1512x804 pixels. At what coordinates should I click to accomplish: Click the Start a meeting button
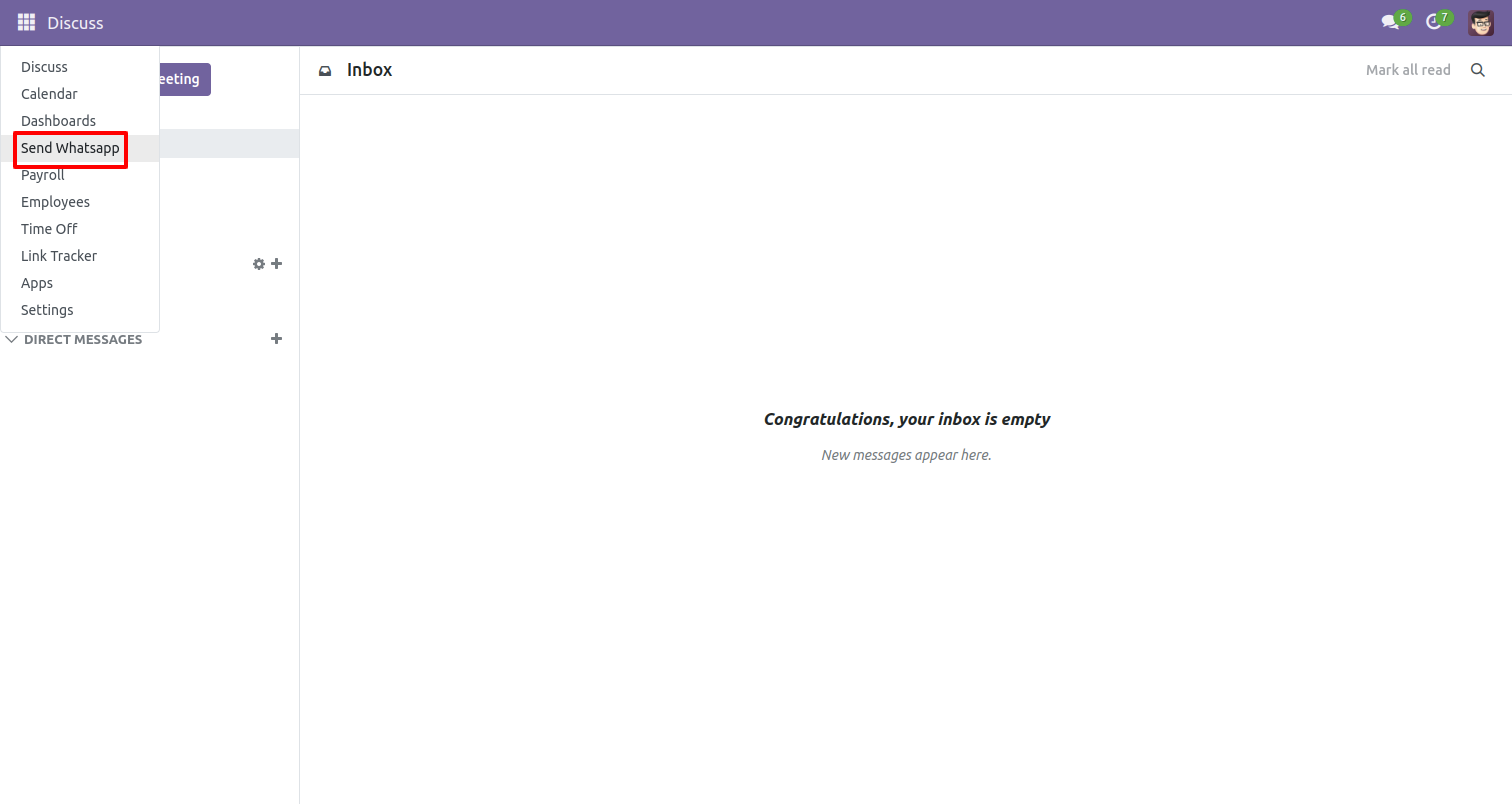185,79
